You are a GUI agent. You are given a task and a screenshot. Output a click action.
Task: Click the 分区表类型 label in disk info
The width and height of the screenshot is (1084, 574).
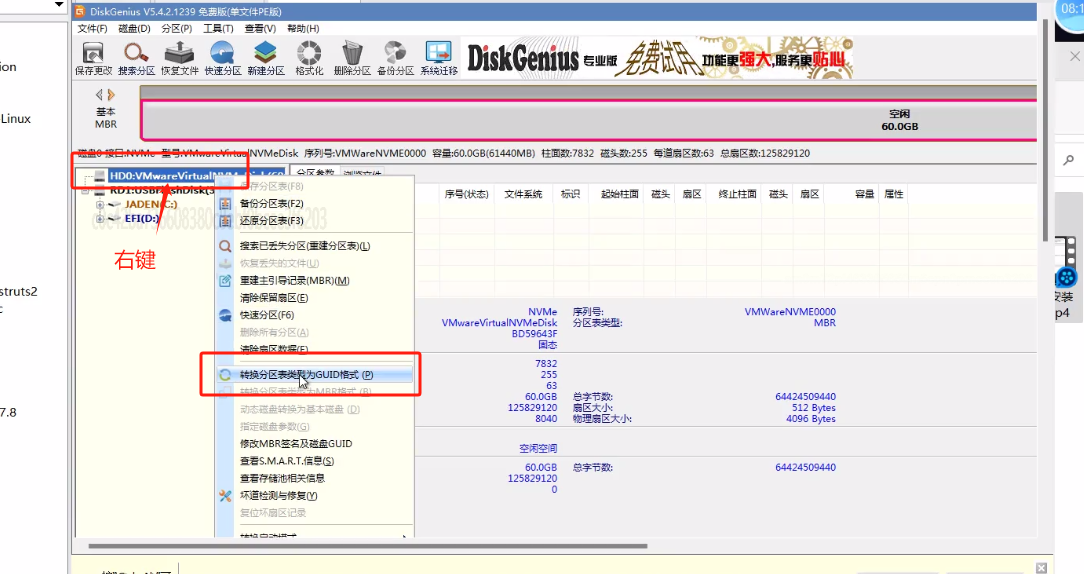pos(598,323)
